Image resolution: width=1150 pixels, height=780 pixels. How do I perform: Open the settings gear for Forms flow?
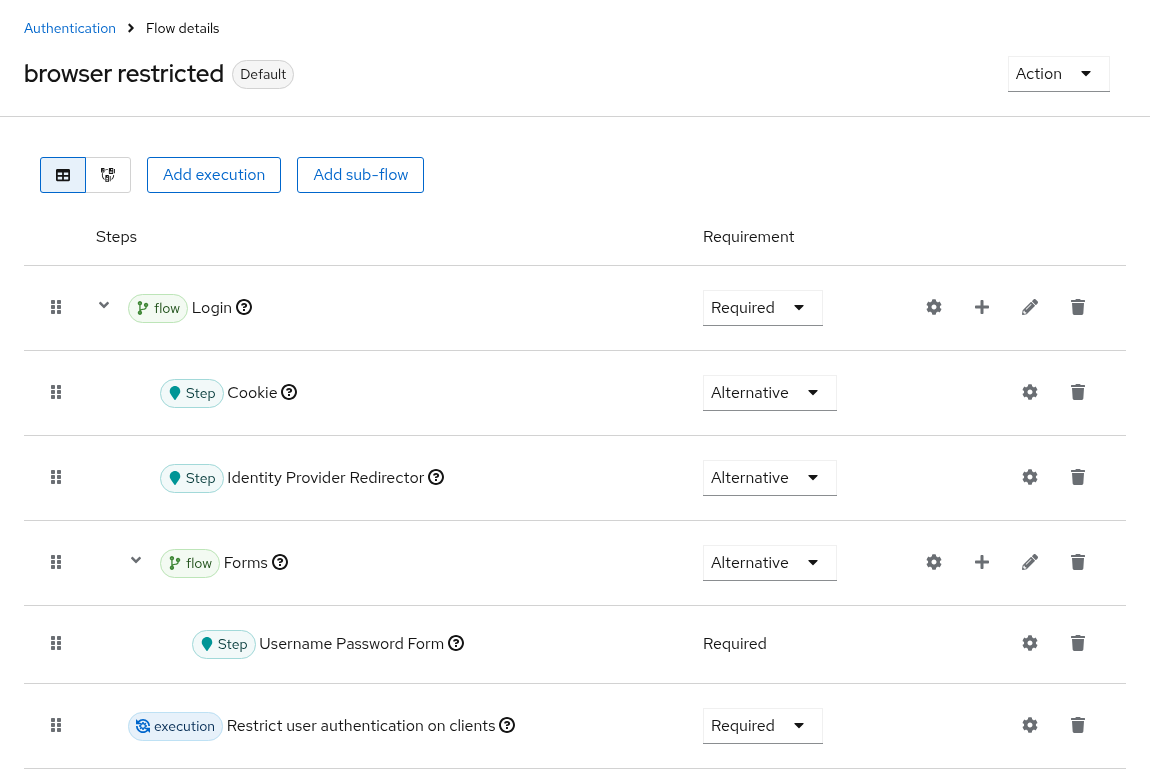point(934,562)
